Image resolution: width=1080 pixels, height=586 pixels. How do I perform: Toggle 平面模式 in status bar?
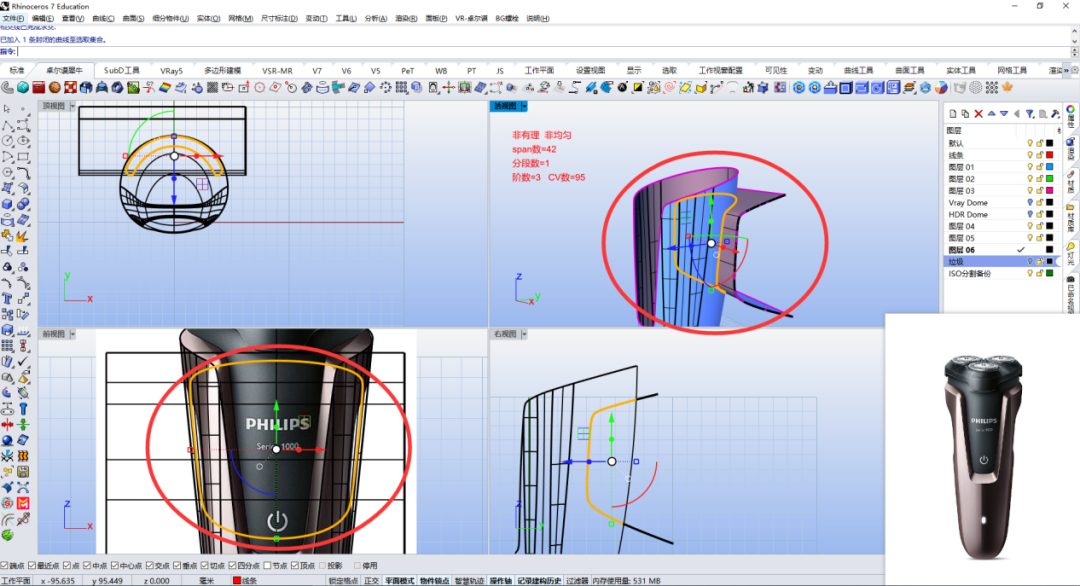tap(399, 581)
